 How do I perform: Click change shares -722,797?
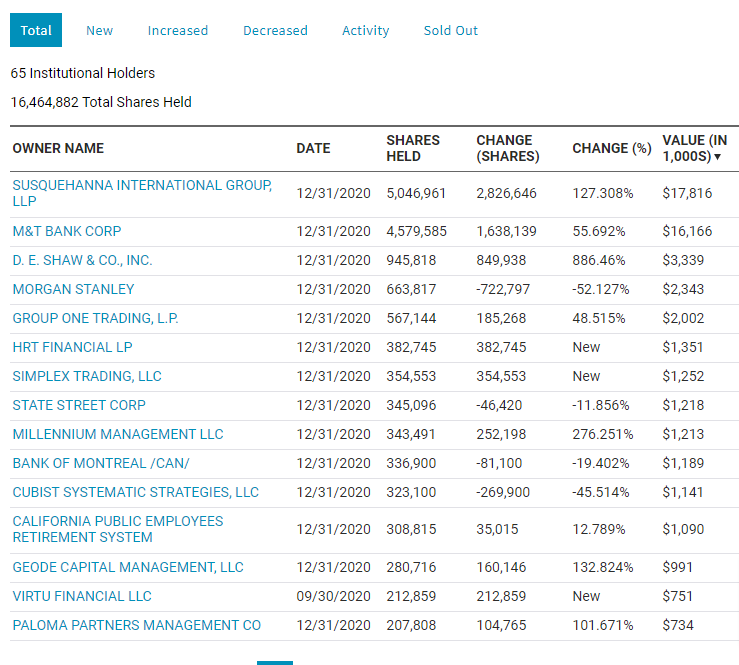503,289
